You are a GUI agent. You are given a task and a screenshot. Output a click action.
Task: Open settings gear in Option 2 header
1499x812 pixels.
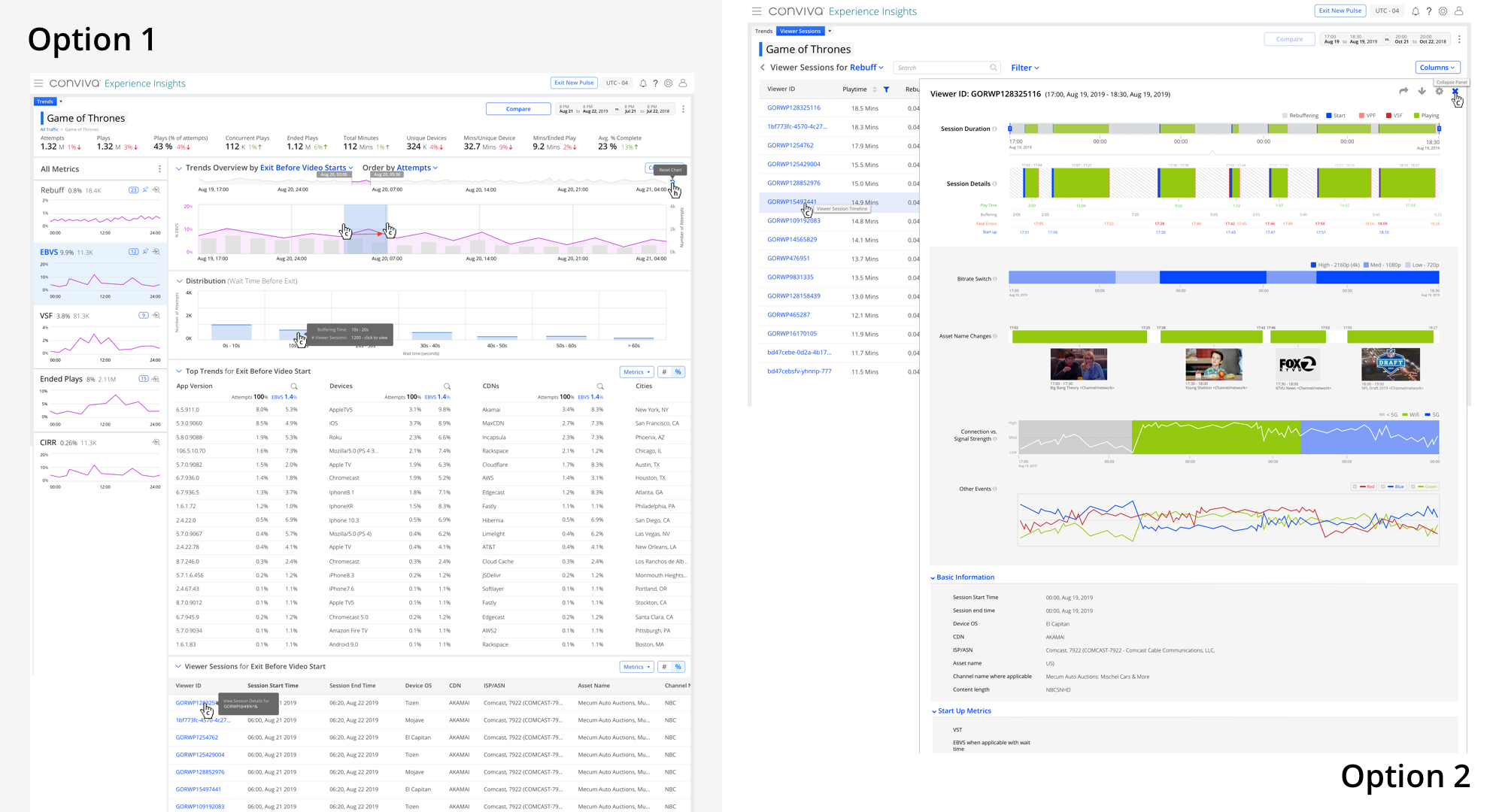(x=1443, y=11)
